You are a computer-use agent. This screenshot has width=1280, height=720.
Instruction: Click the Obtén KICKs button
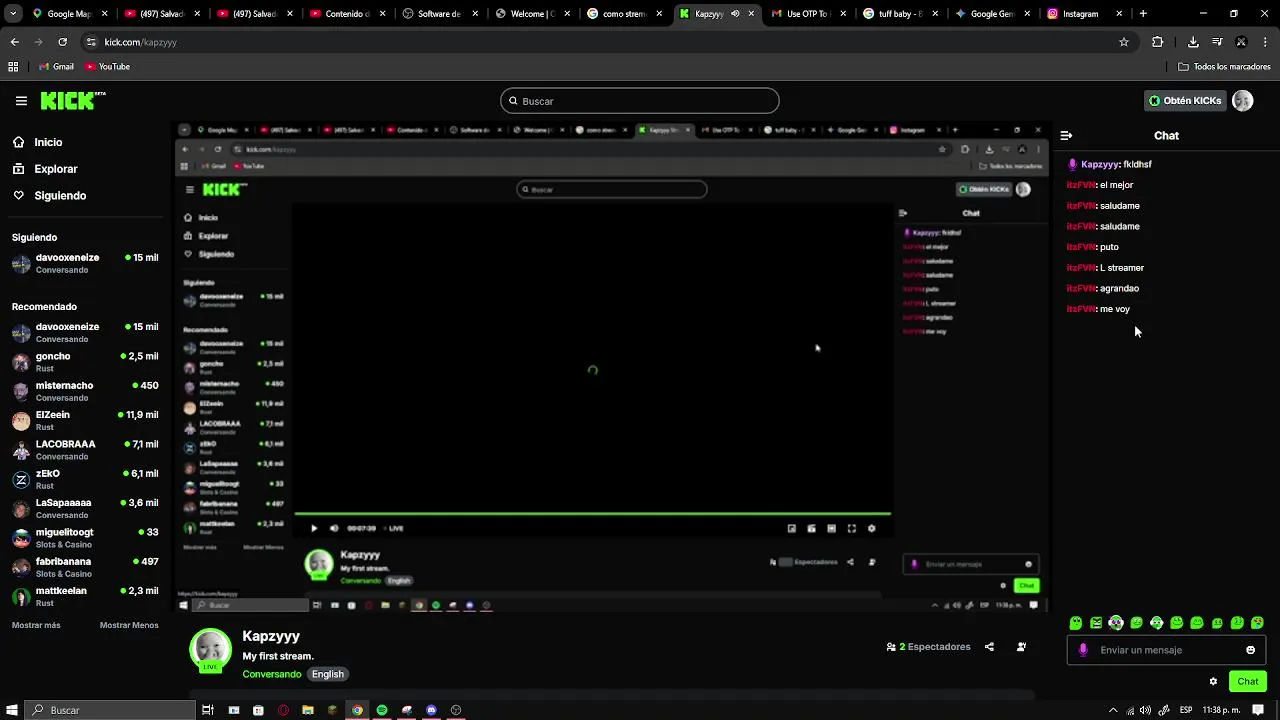click(1185, 101)
